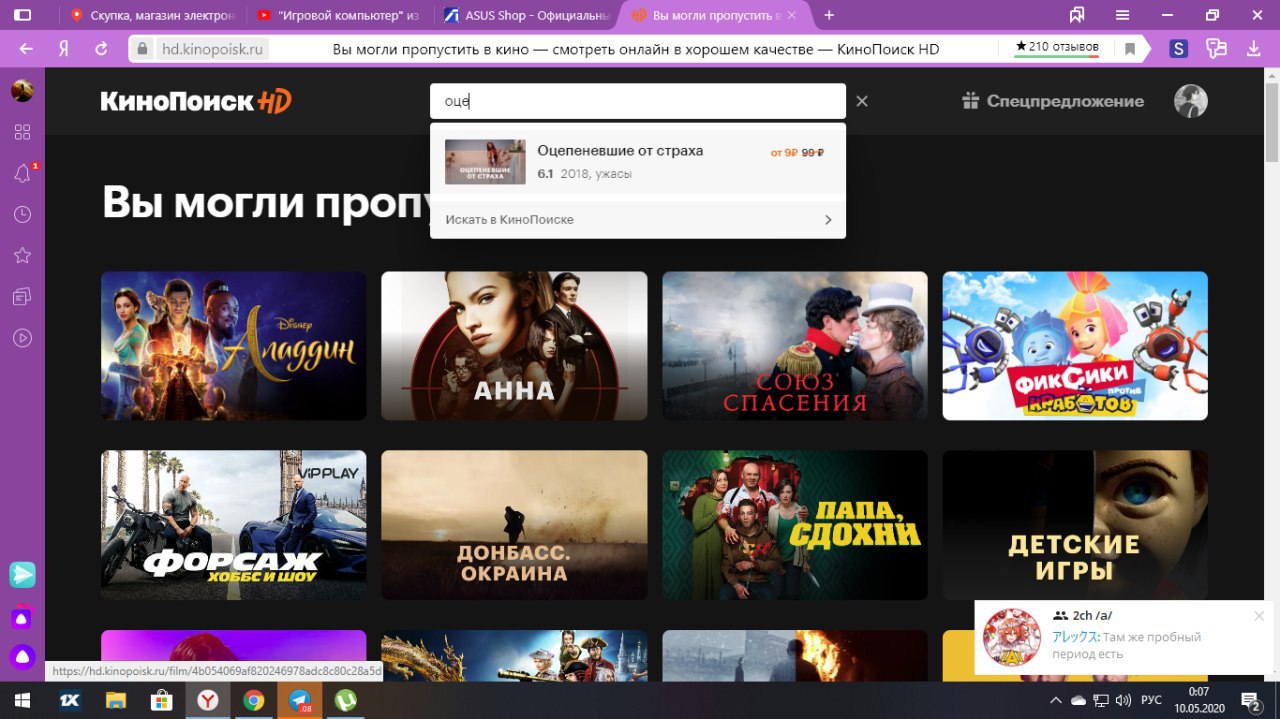Open Спецпредложение gift offer link

[x=1053, y=101]
